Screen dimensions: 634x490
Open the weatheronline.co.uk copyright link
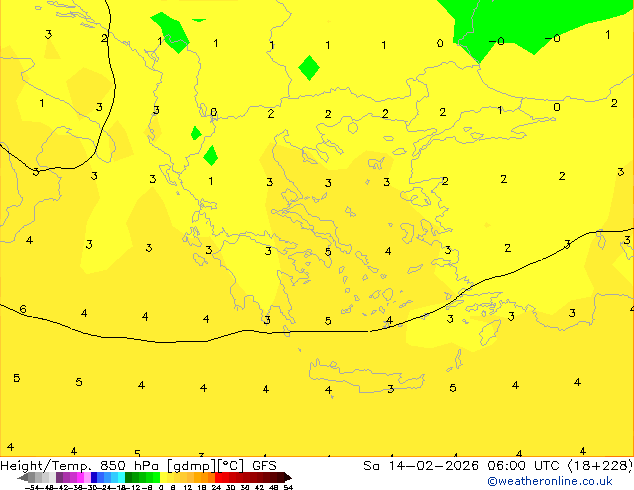(x=550, y=481)
